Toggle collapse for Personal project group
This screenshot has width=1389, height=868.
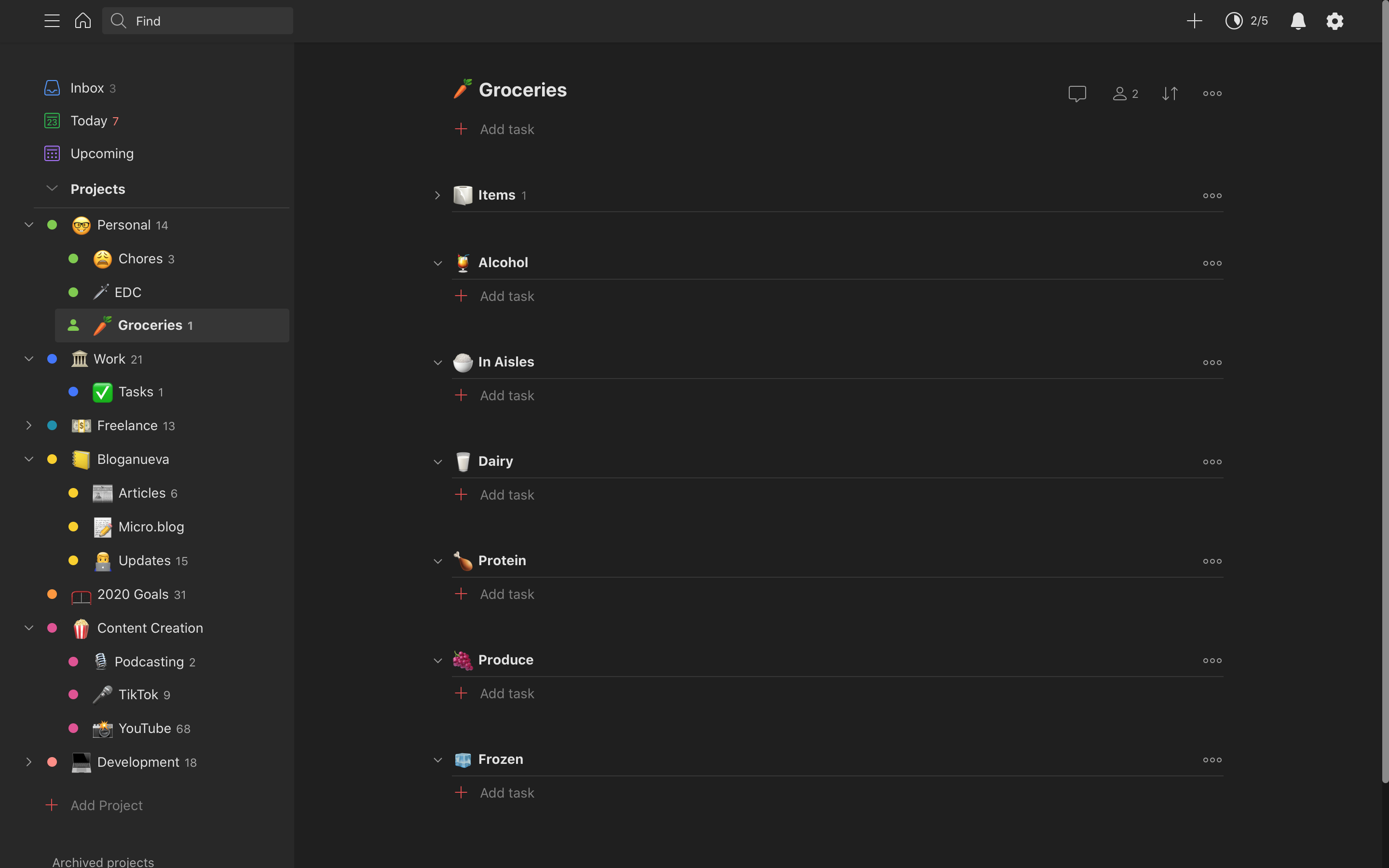[28, 224]
